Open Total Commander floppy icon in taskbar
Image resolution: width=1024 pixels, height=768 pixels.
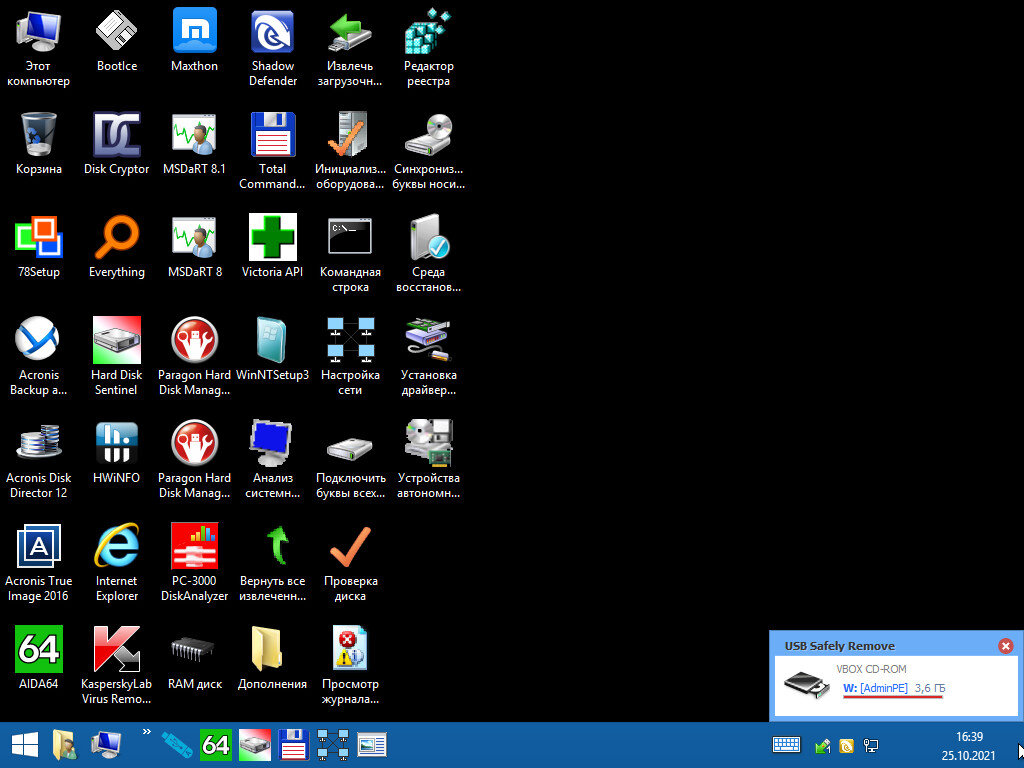pos(294,745)
